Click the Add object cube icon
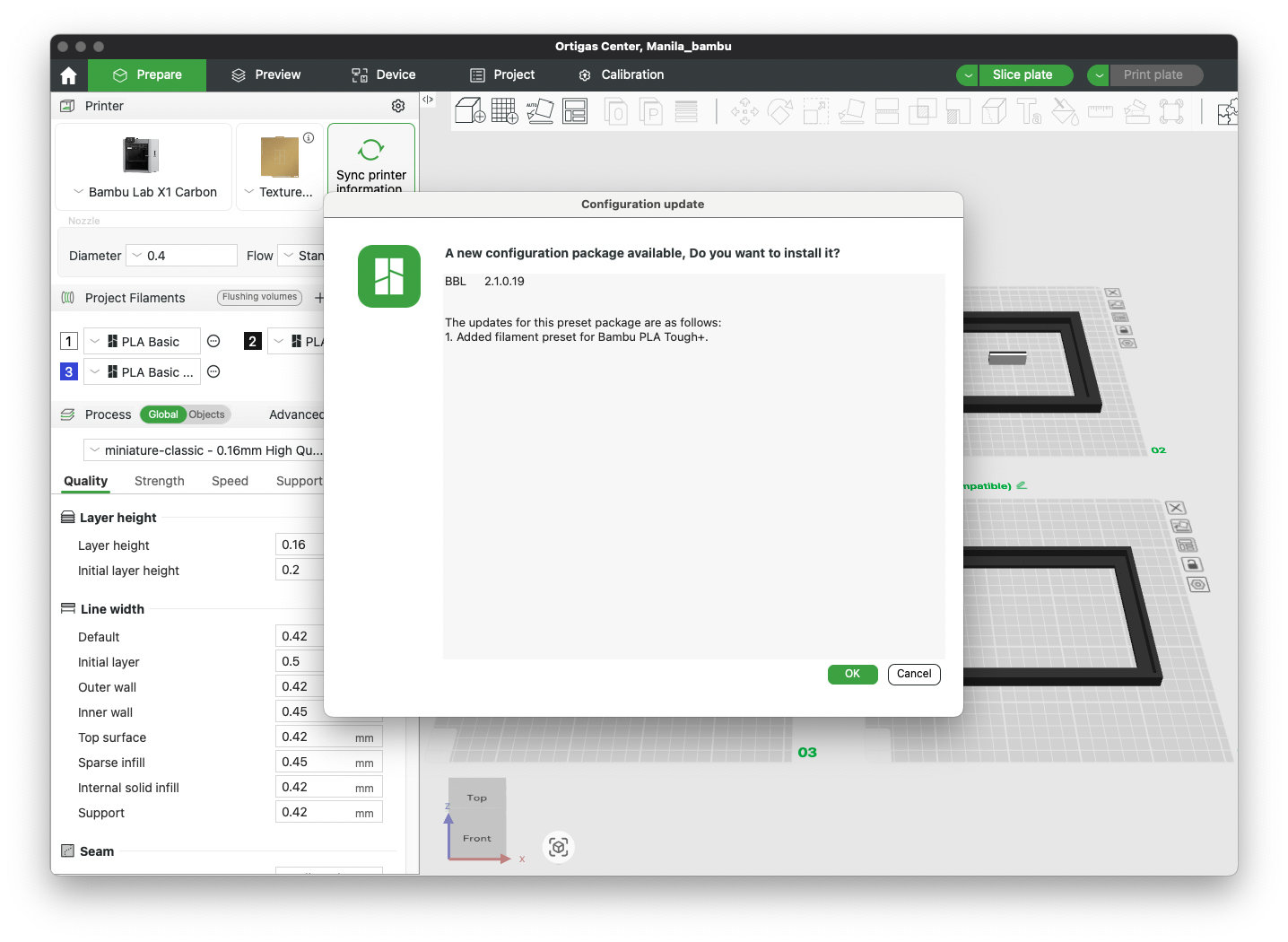 tap(470, 111)
